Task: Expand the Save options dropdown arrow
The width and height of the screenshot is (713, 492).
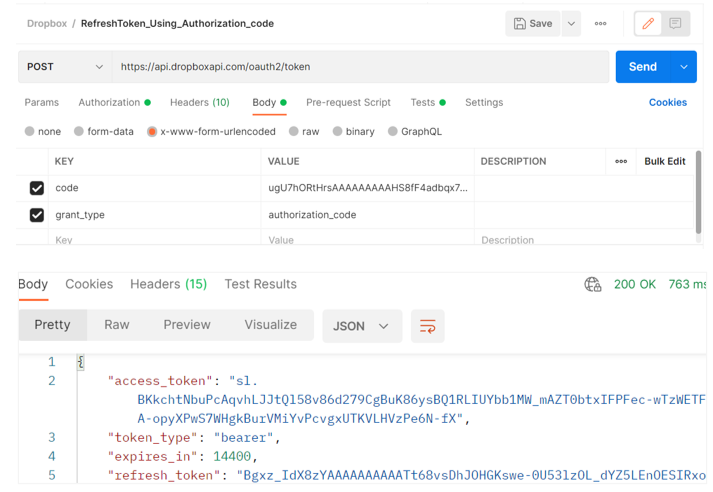Action: (571, 24)
